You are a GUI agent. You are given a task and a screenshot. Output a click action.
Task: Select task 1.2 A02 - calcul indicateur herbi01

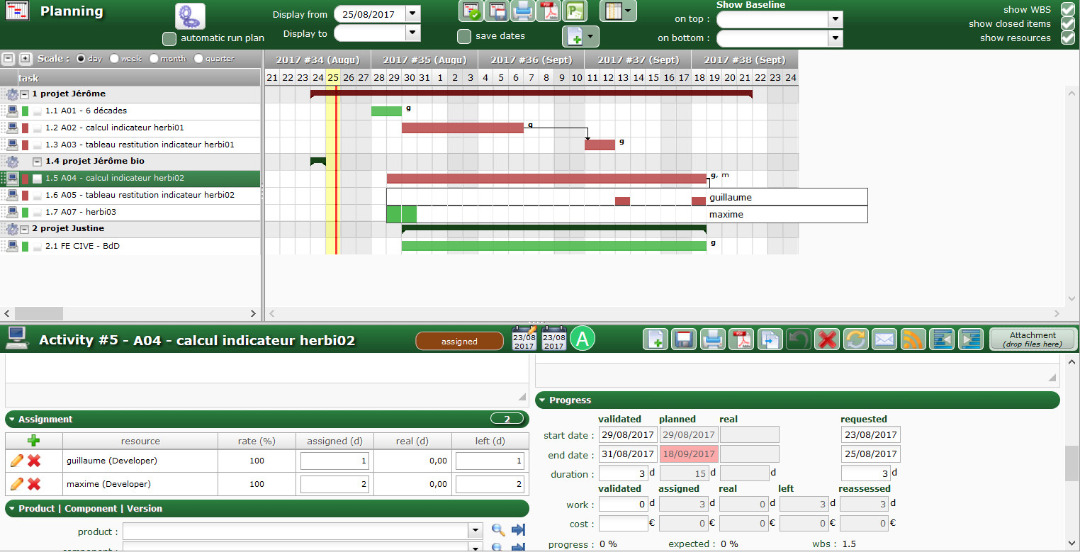point(114,128)
